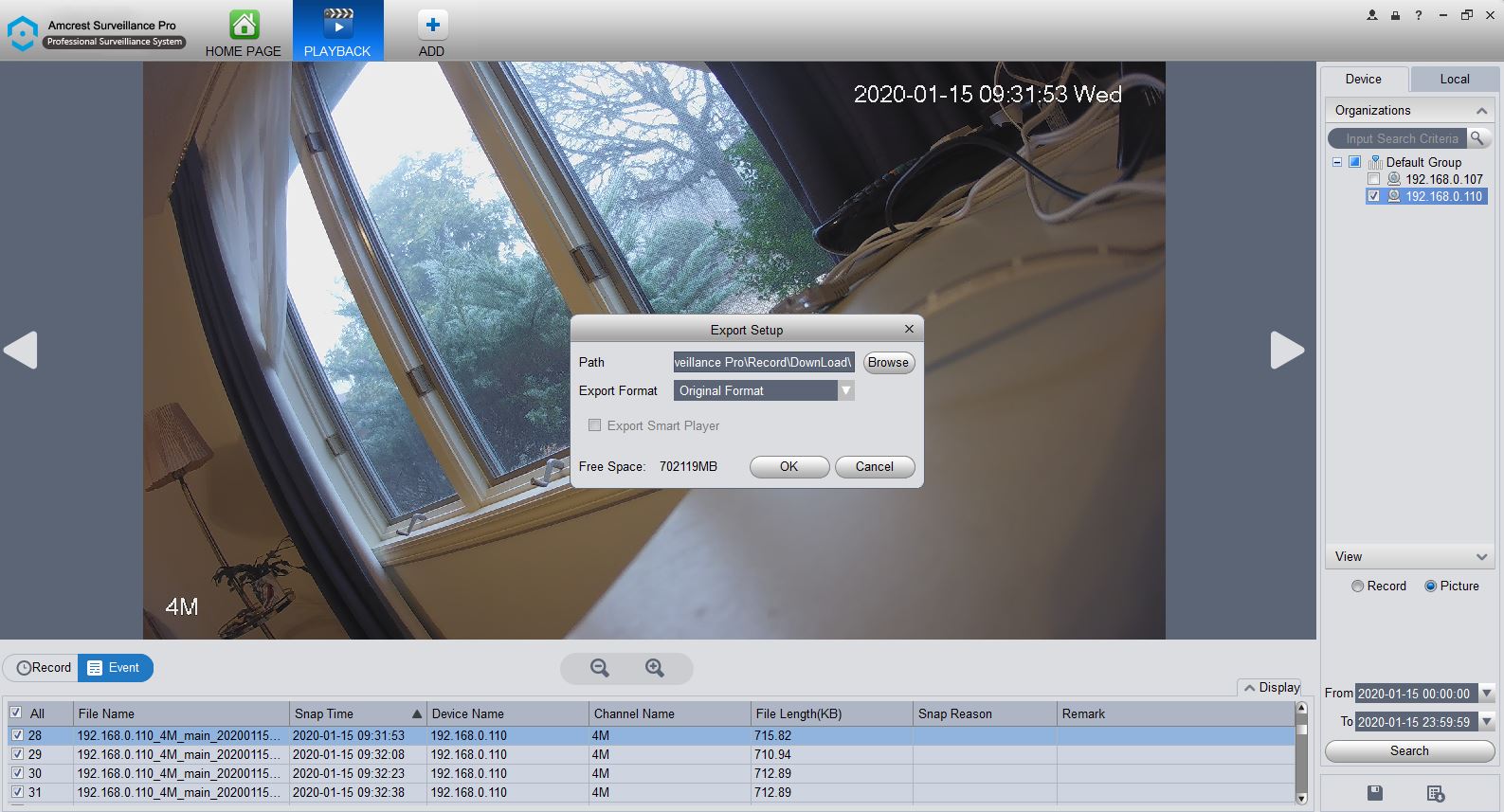
Task: Open help question mark icon
Action: pyautogui.click(x=1419, y=15)
